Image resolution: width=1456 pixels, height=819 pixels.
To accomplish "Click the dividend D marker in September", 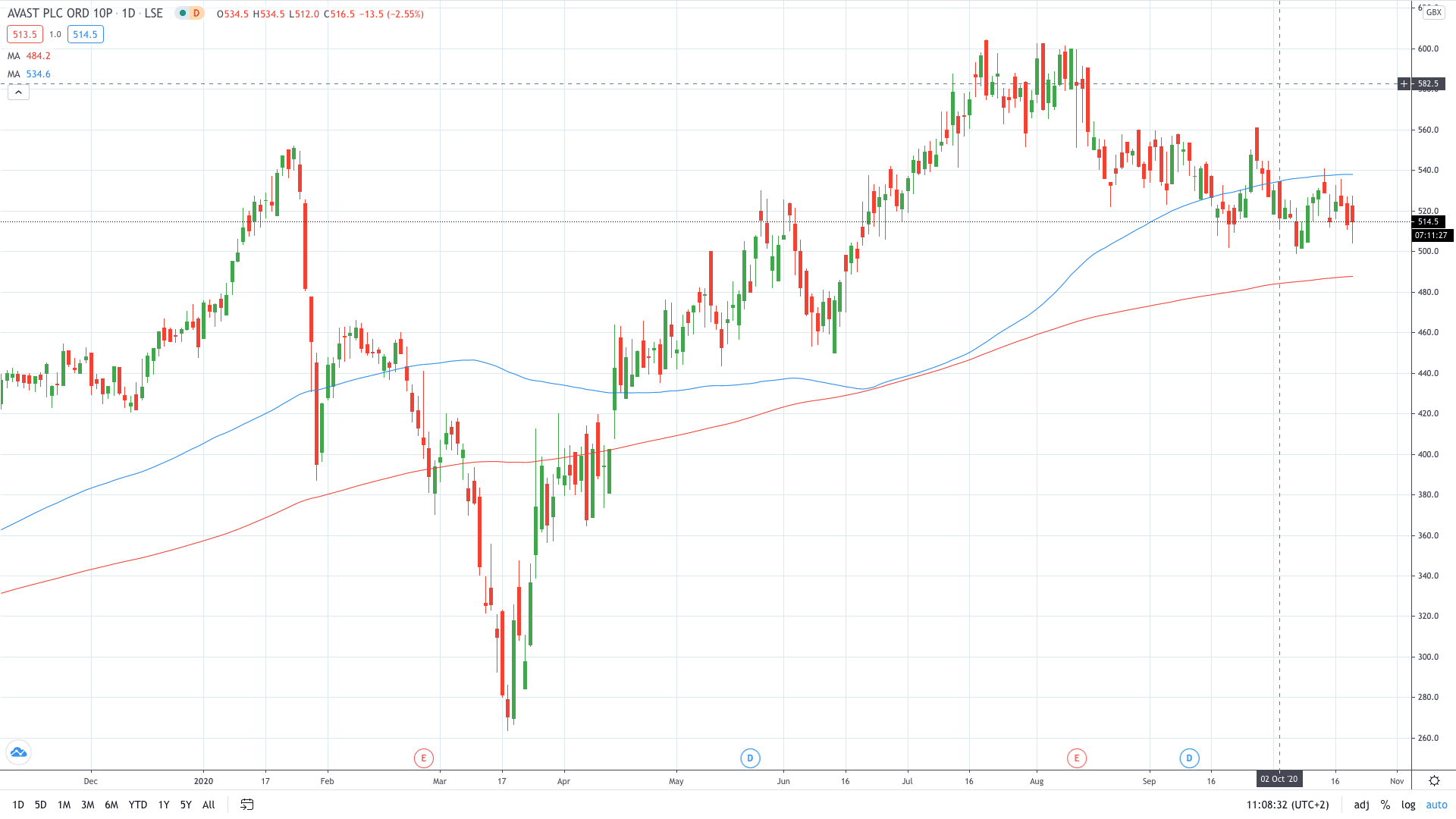I will pyautogui.click(x=1189, y=758).
